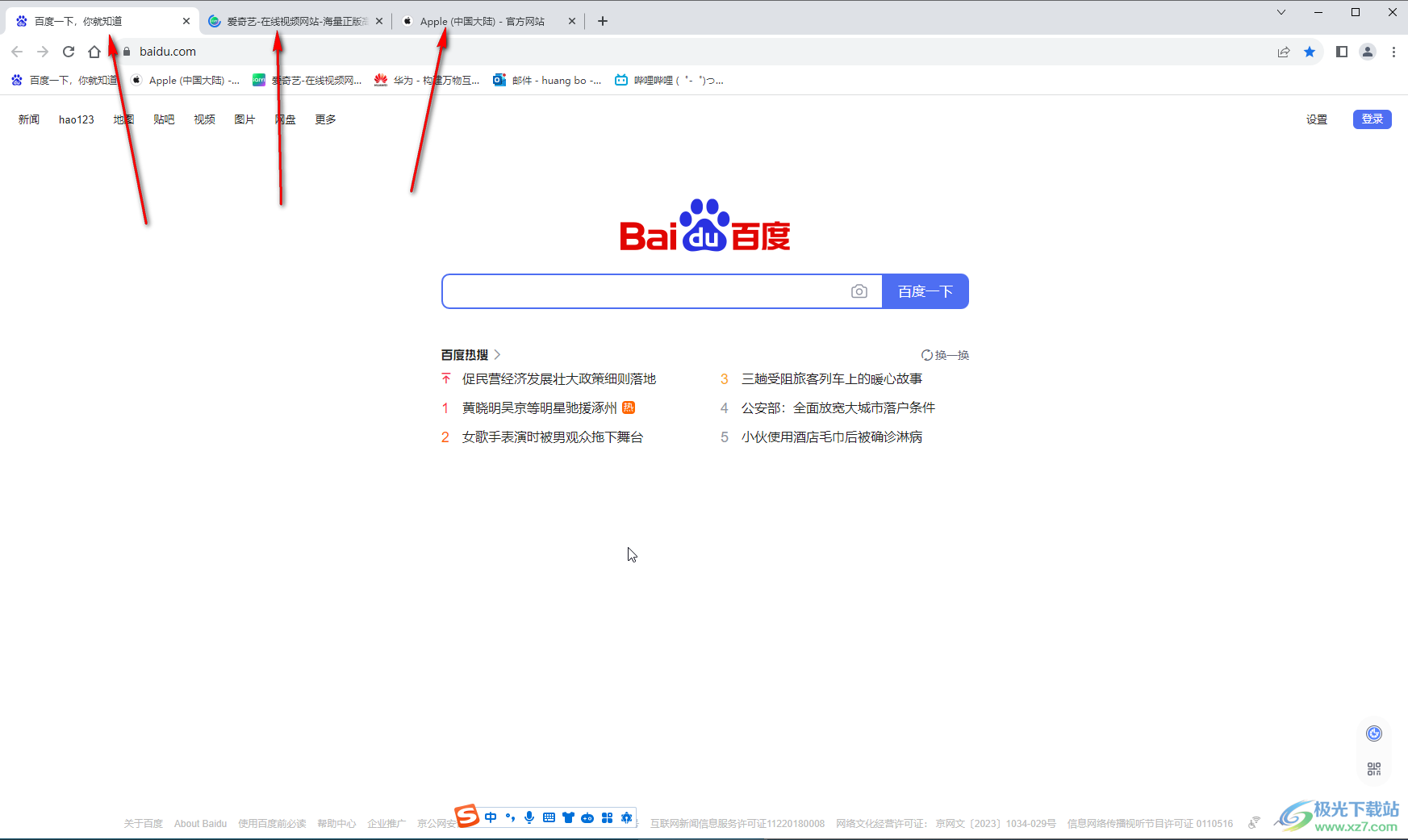Refresh hot searches with 换一换

[946, 355]
